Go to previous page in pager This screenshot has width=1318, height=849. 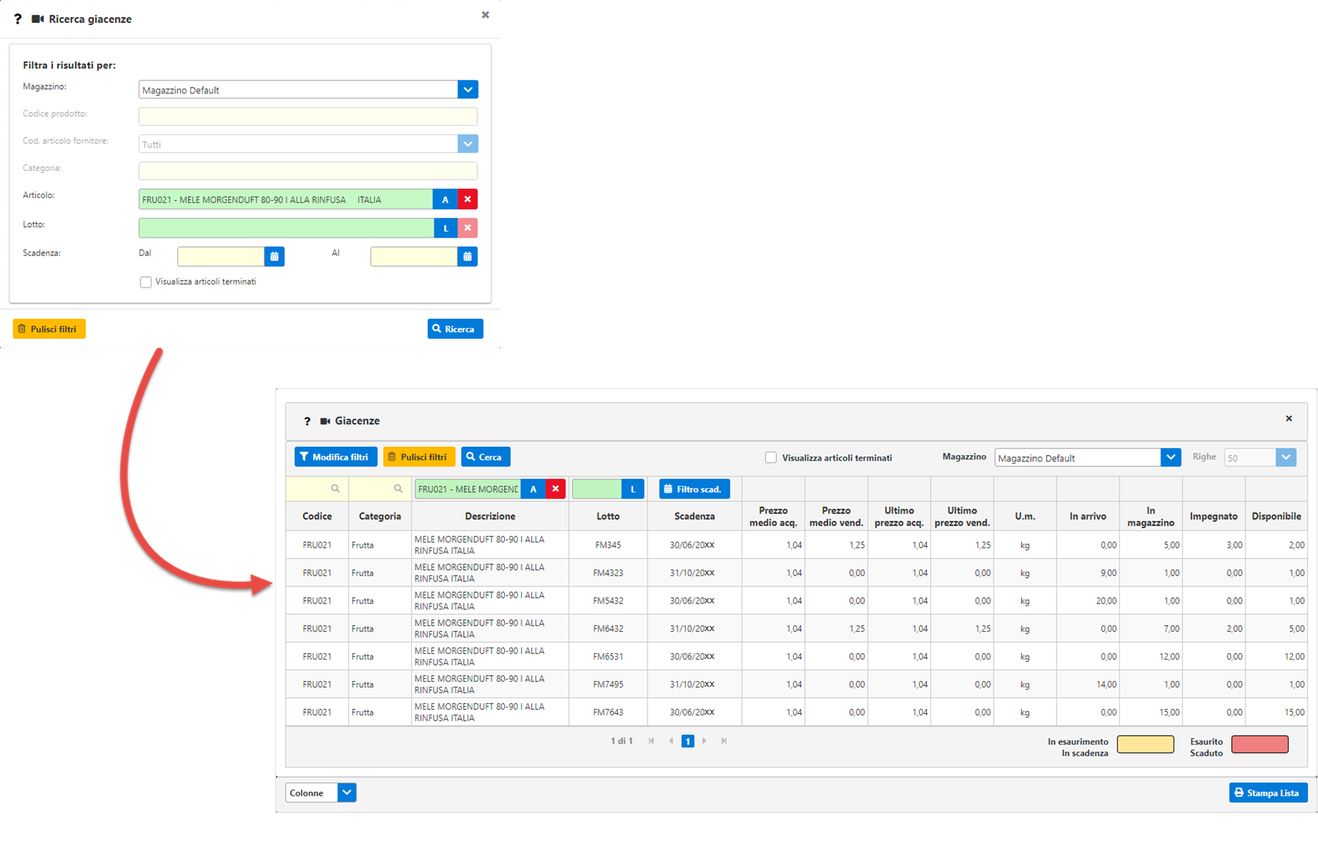[x=671, y=741]
